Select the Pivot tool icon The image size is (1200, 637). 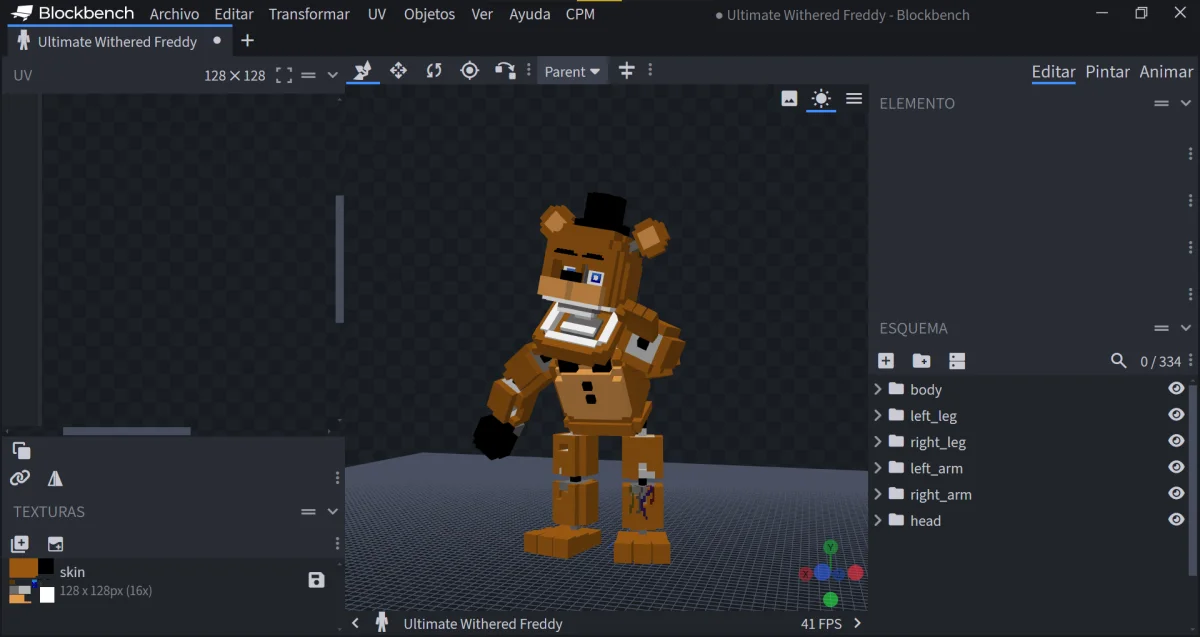tap(469, 71)
